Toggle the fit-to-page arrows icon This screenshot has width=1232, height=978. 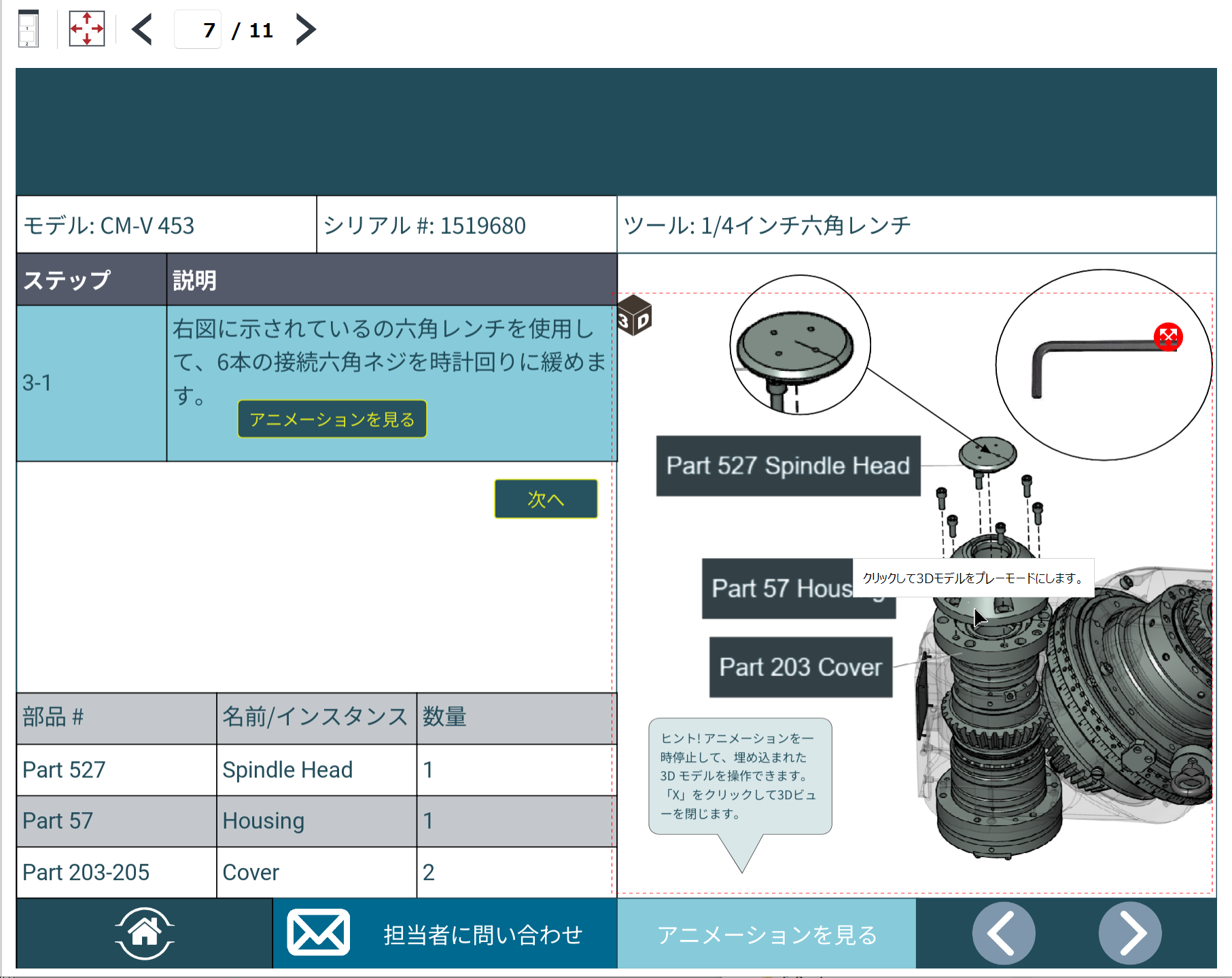[87, 29]
